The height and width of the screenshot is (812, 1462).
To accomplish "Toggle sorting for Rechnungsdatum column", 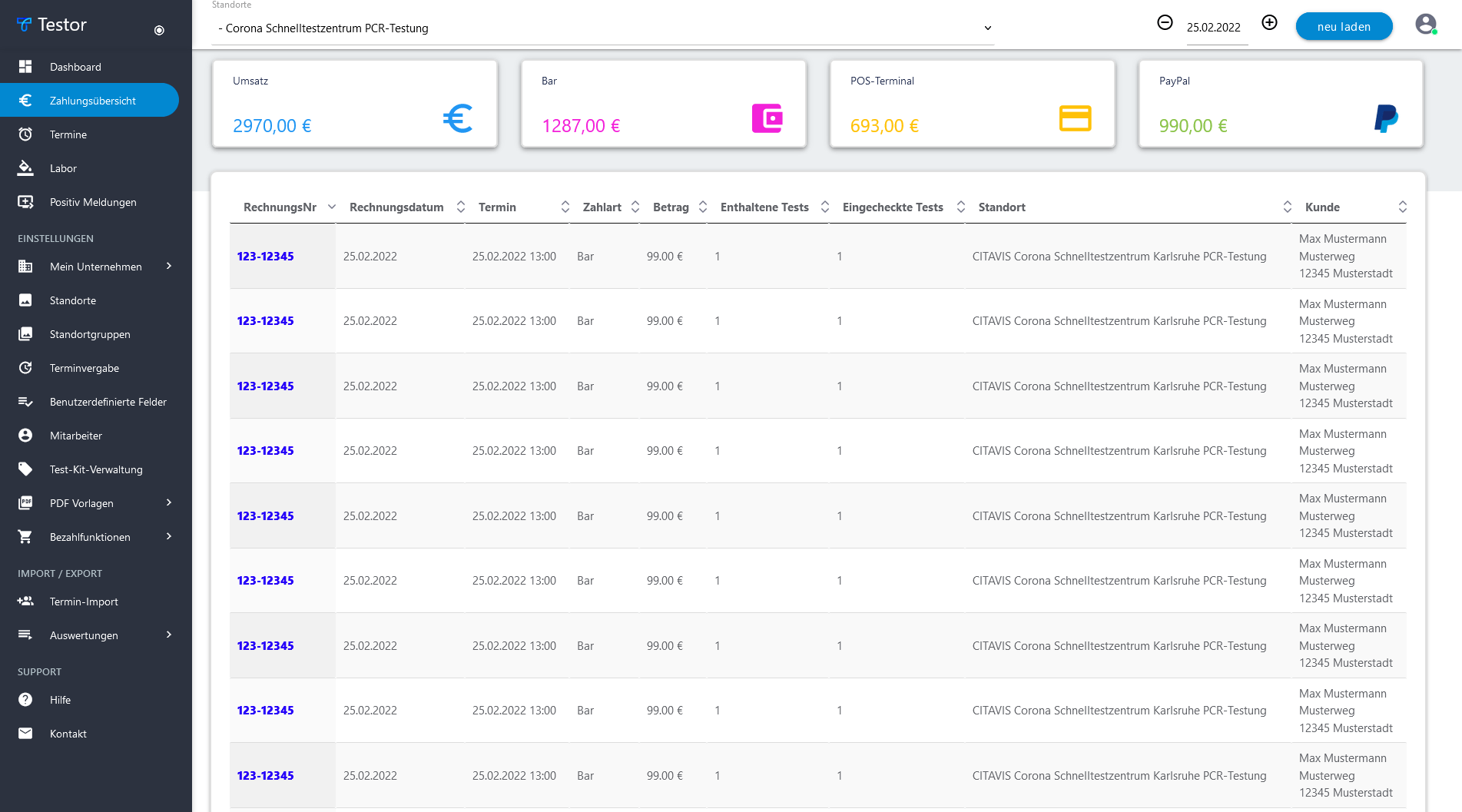I will [x=460, y=207].
